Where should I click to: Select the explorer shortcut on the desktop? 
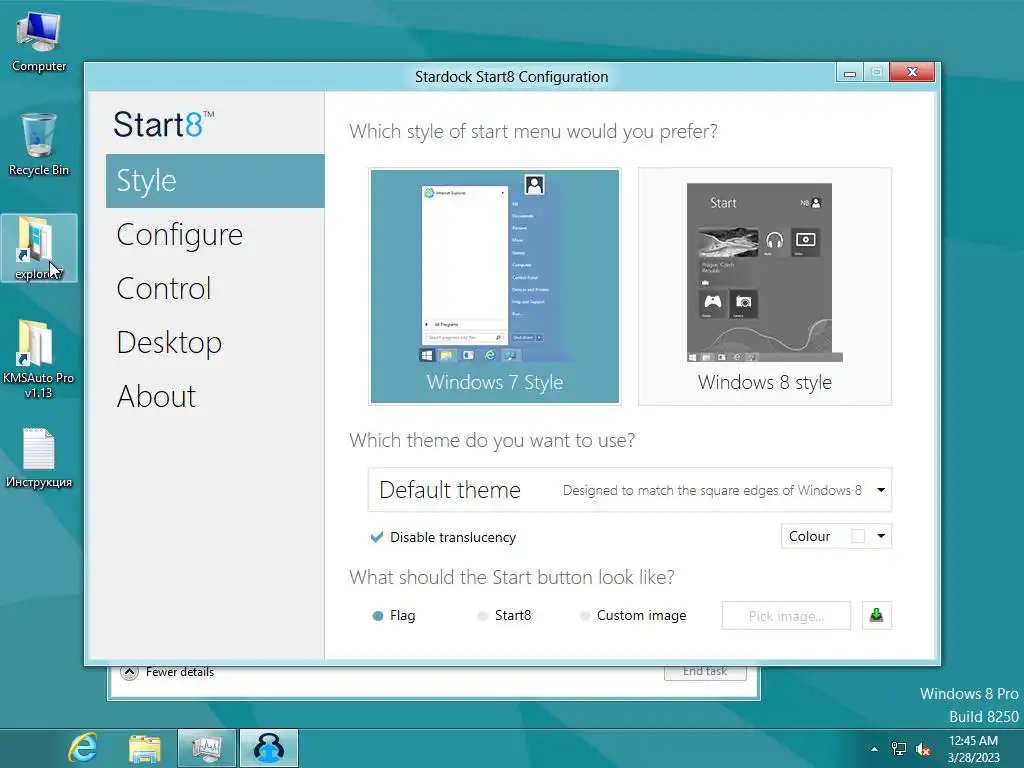coord(39,248)
